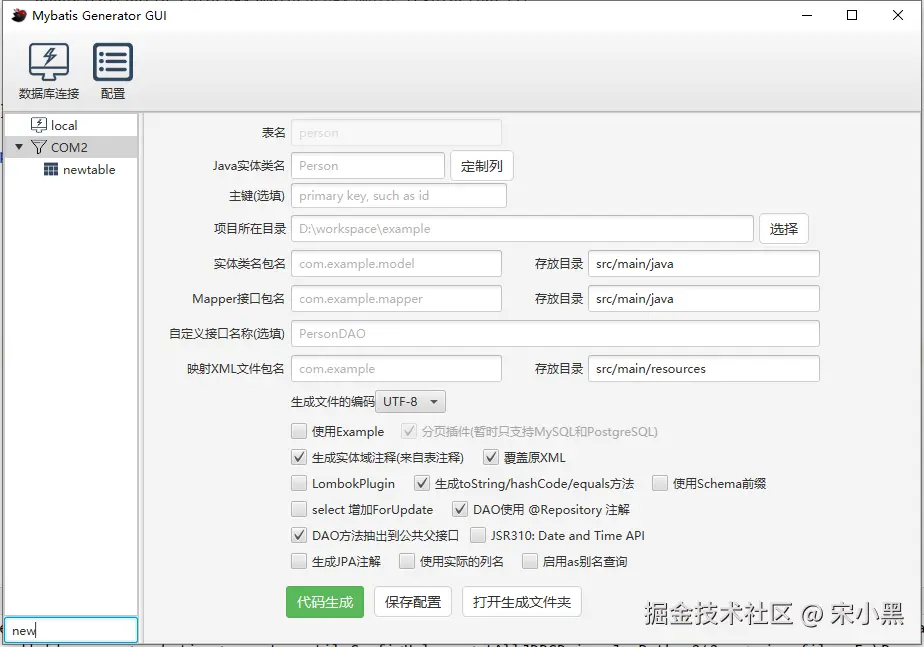Click the Mybatis Generator title bar app icon

[x=19, y=15]
